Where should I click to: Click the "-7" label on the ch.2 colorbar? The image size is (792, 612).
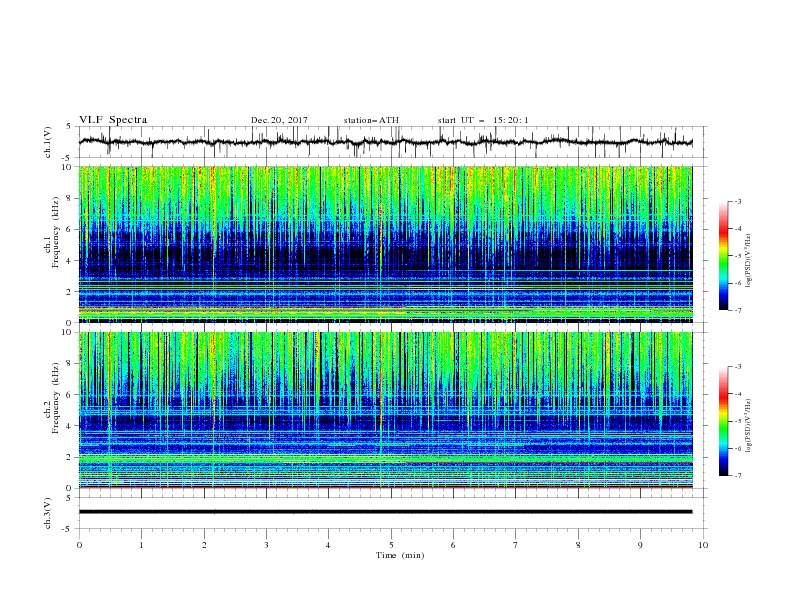coord(737,476)
